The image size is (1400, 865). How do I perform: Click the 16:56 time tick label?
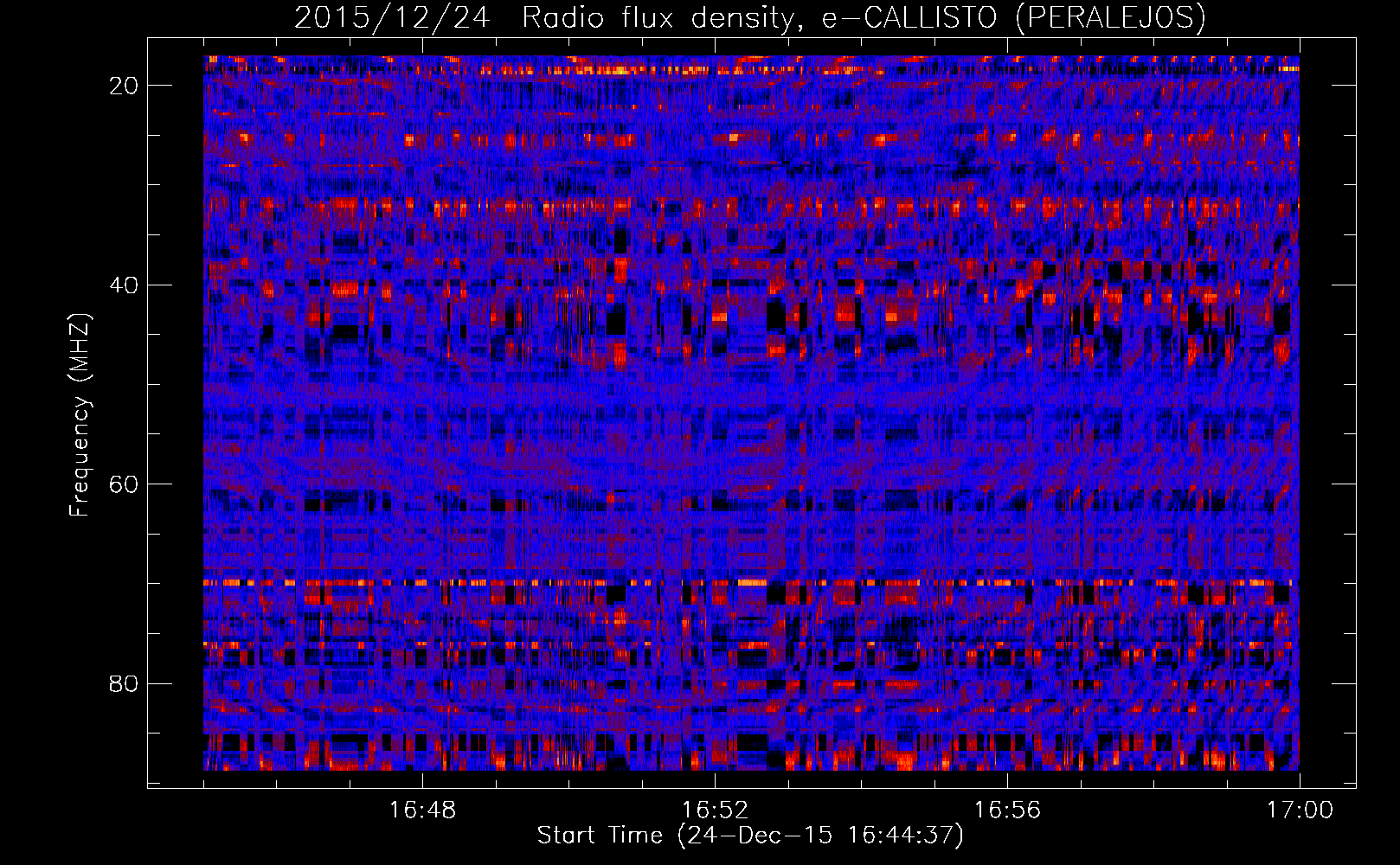click(x=1007, y=811)
